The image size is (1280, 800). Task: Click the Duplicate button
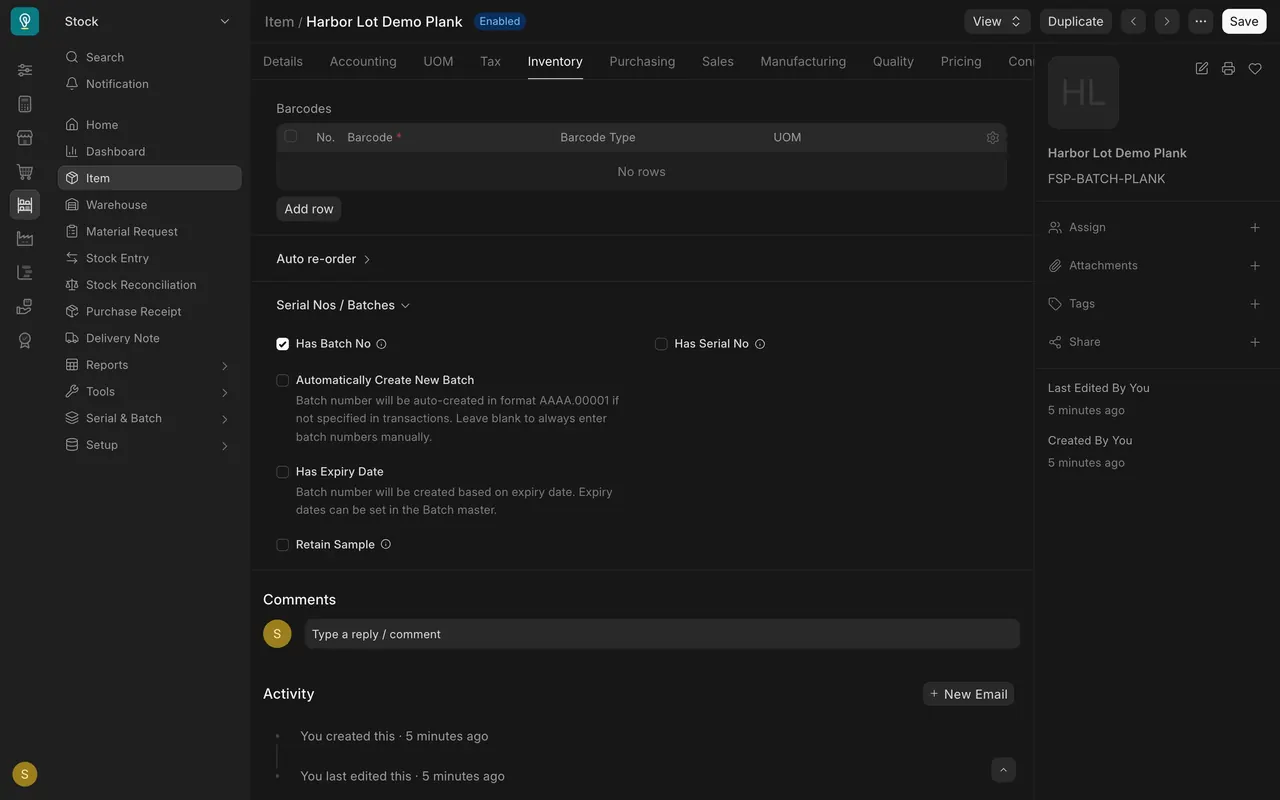click(x=1075, y=21)
